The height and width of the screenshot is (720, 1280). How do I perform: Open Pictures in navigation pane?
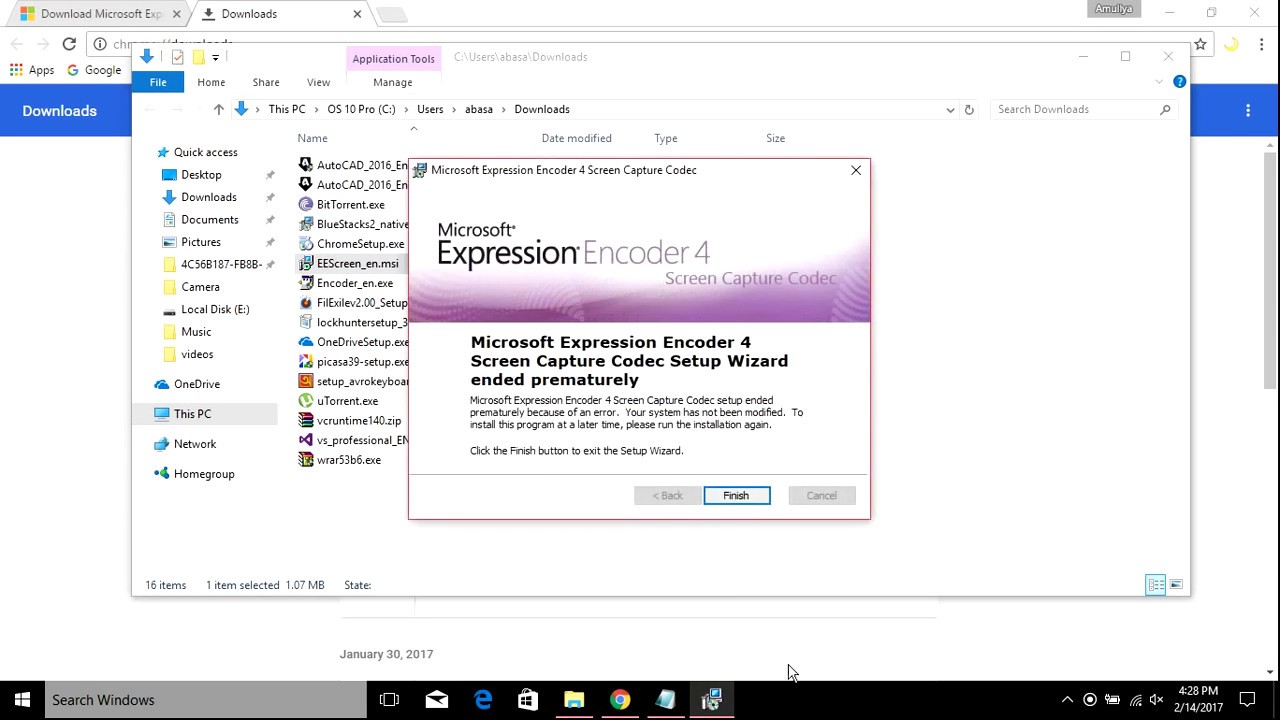tap(200, 242)
